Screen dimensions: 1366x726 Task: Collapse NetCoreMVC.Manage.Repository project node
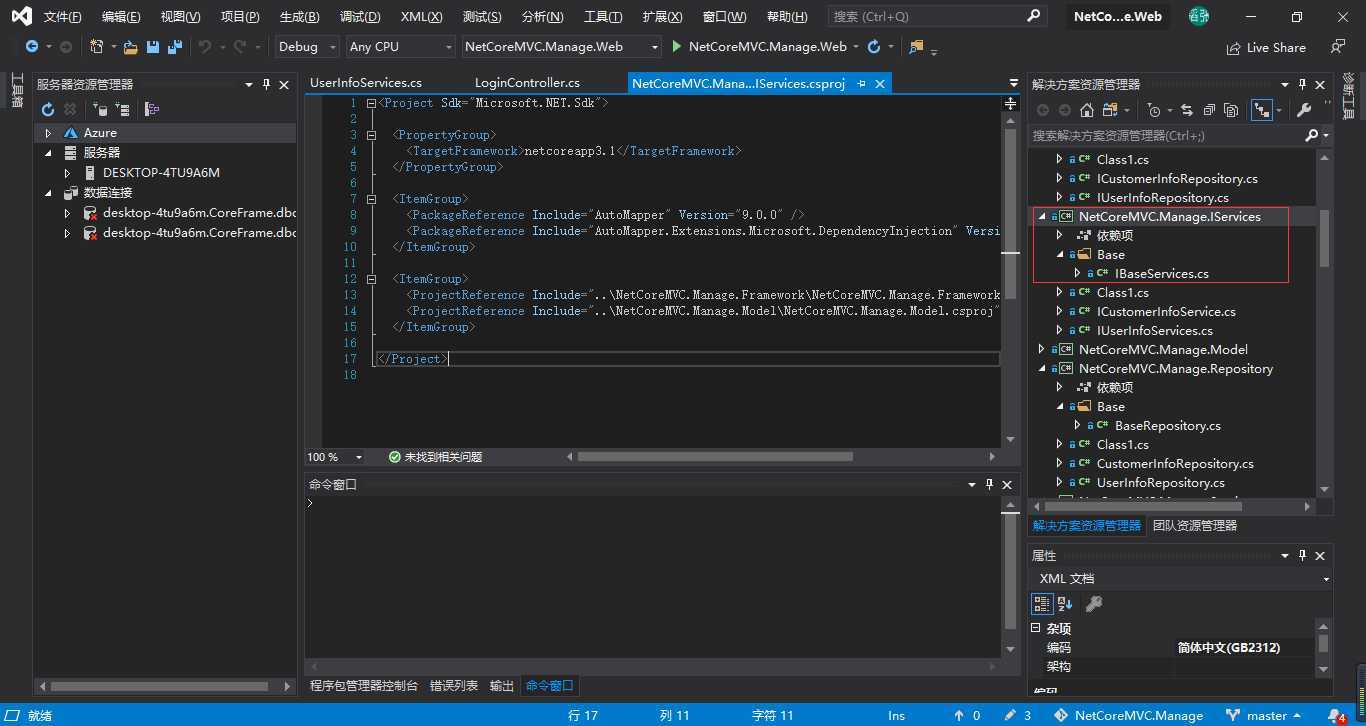(x=1042, y=369)
